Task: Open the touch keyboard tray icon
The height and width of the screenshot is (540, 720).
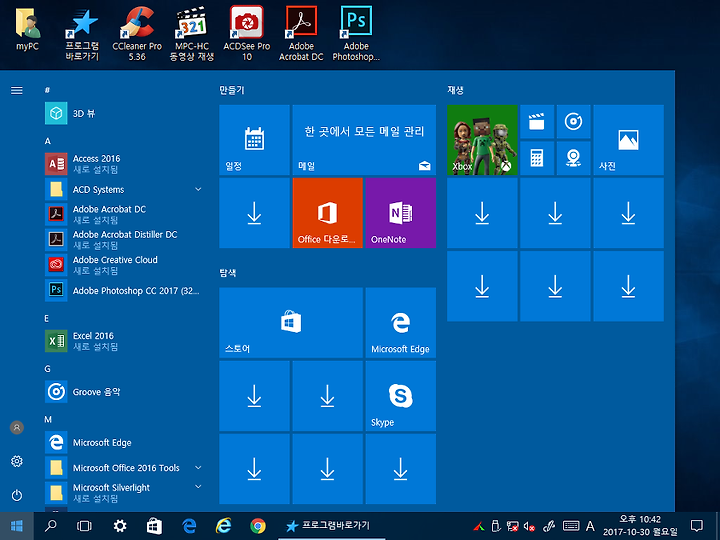Action: click(571, 526)
